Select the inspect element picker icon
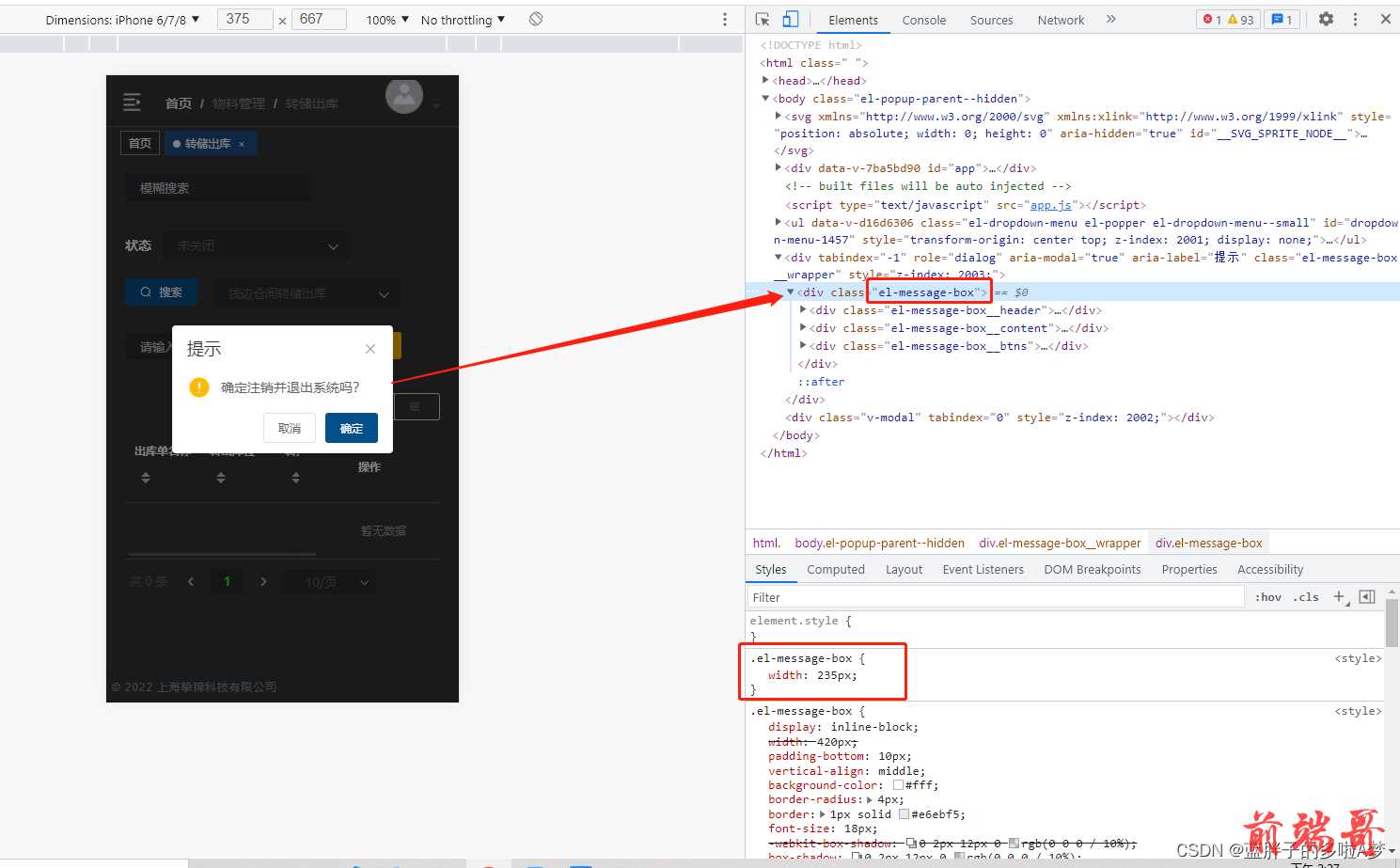The width and height of the screenshot is (1400, 868). click(x=763, y=19)
